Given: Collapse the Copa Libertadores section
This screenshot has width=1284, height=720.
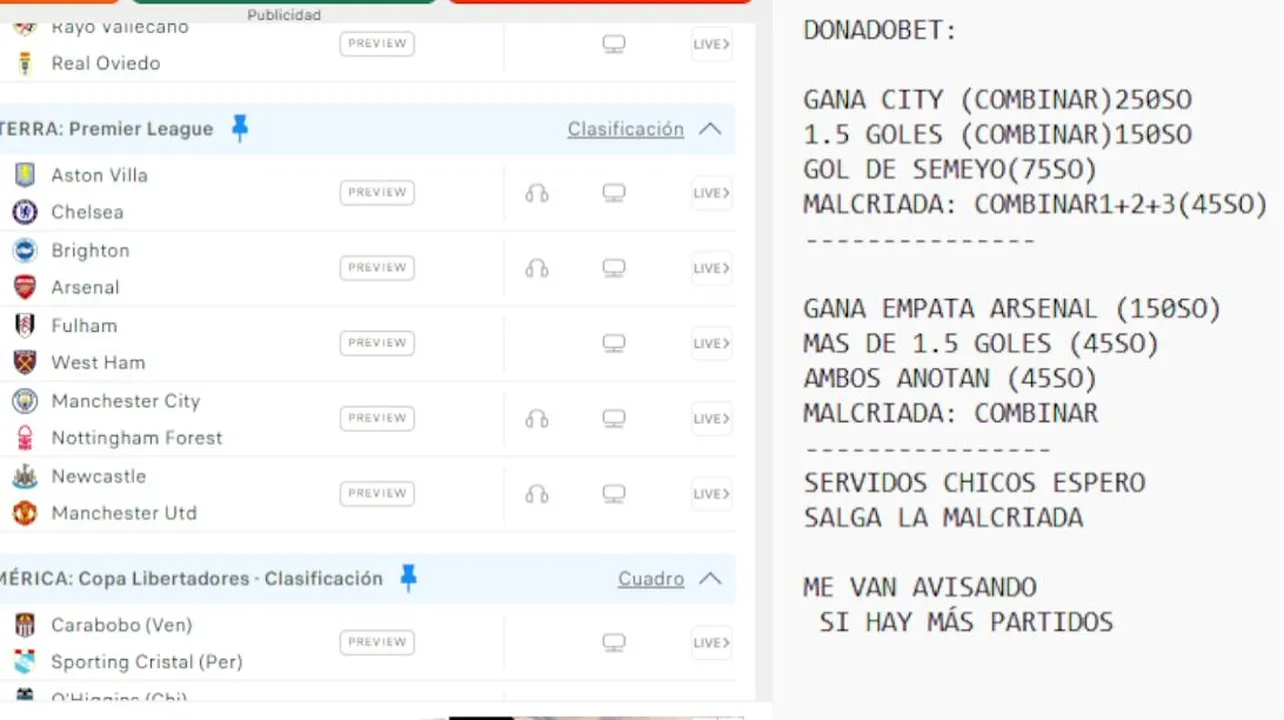Looking at the screenshot, I should pyautogui.click(x=710, y=579).
